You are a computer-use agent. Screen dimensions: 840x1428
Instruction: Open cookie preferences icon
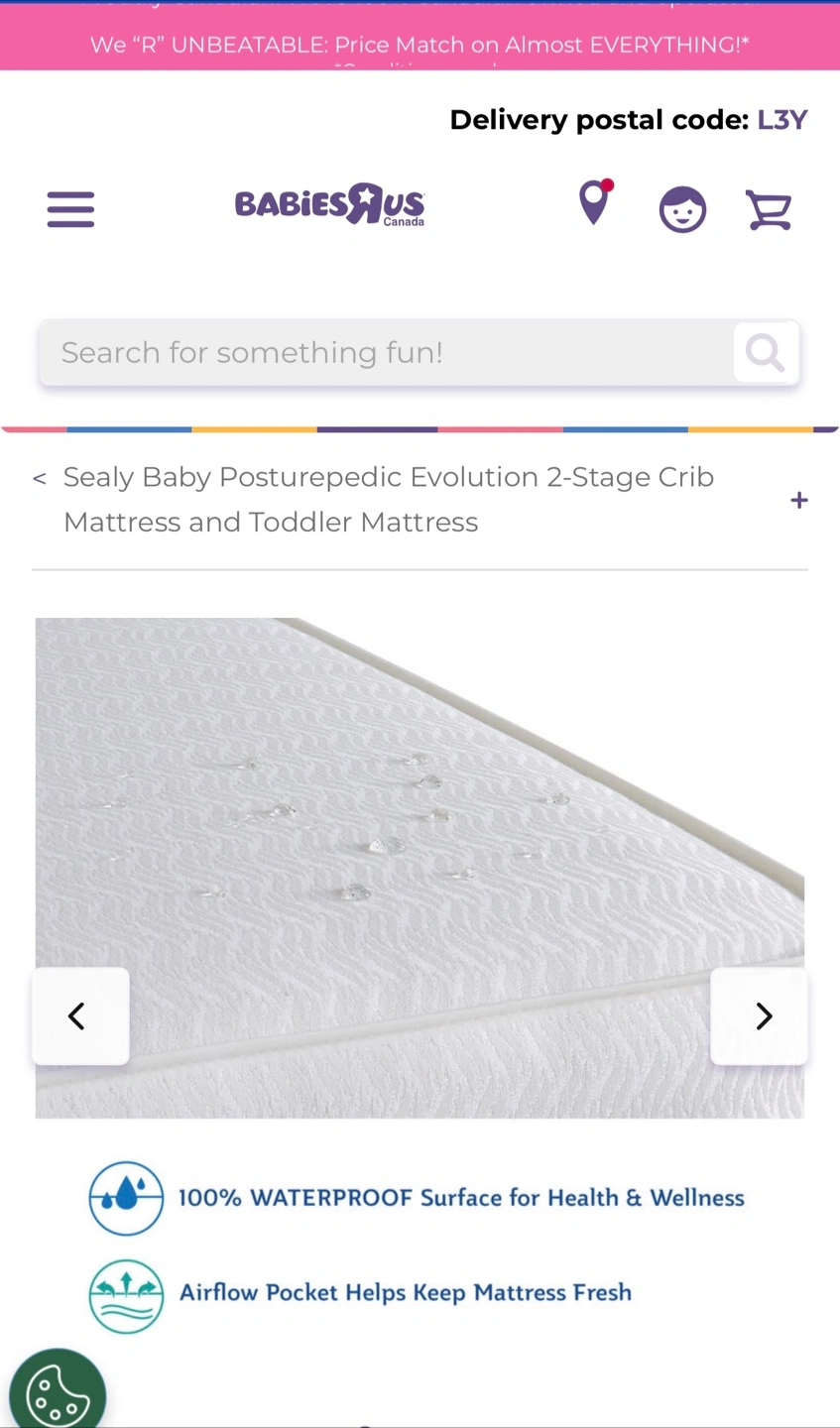[x=58, y=1391]
